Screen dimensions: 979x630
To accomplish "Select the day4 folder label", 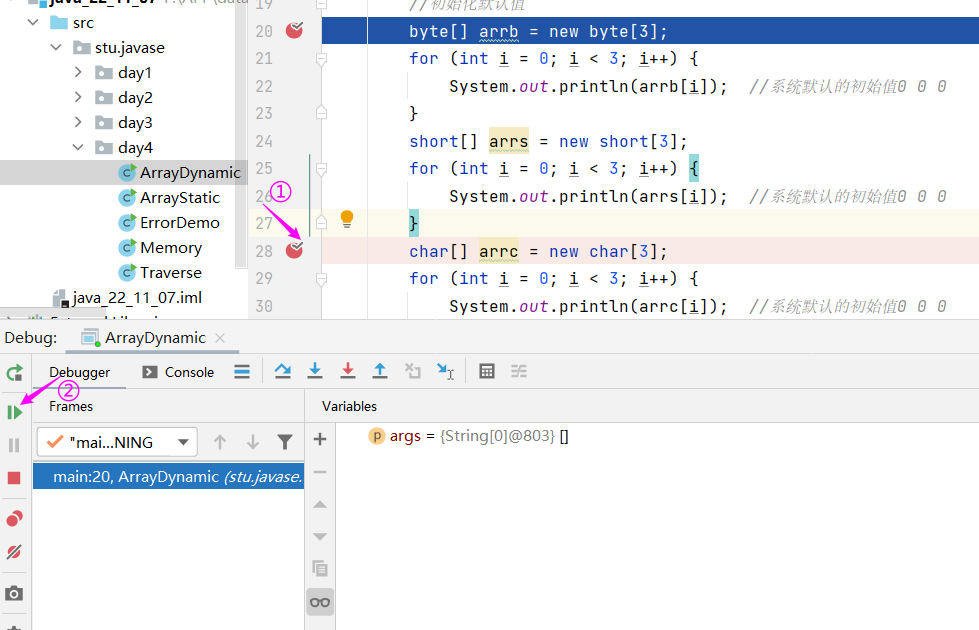I will (x=135, y=147).
